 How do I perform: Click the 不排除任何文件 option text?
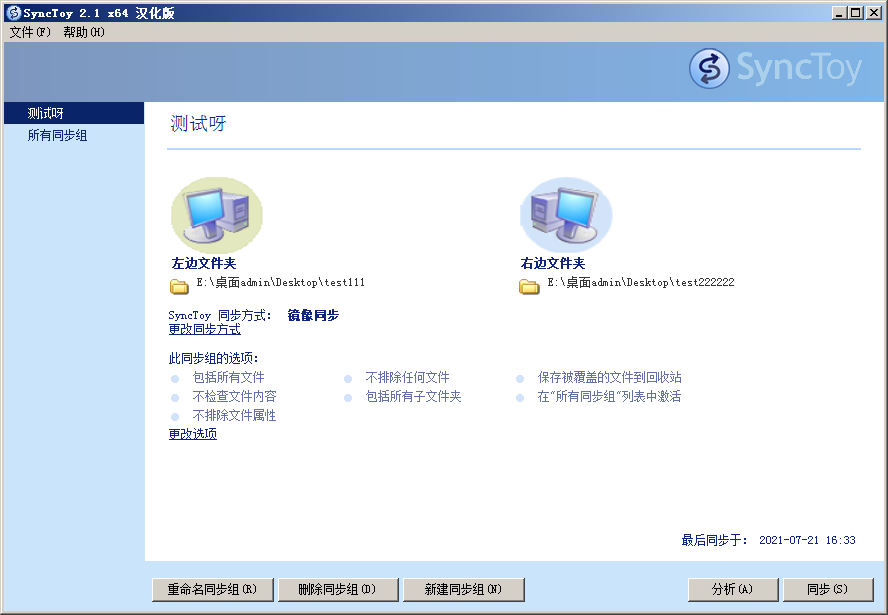tap(407, 377)
